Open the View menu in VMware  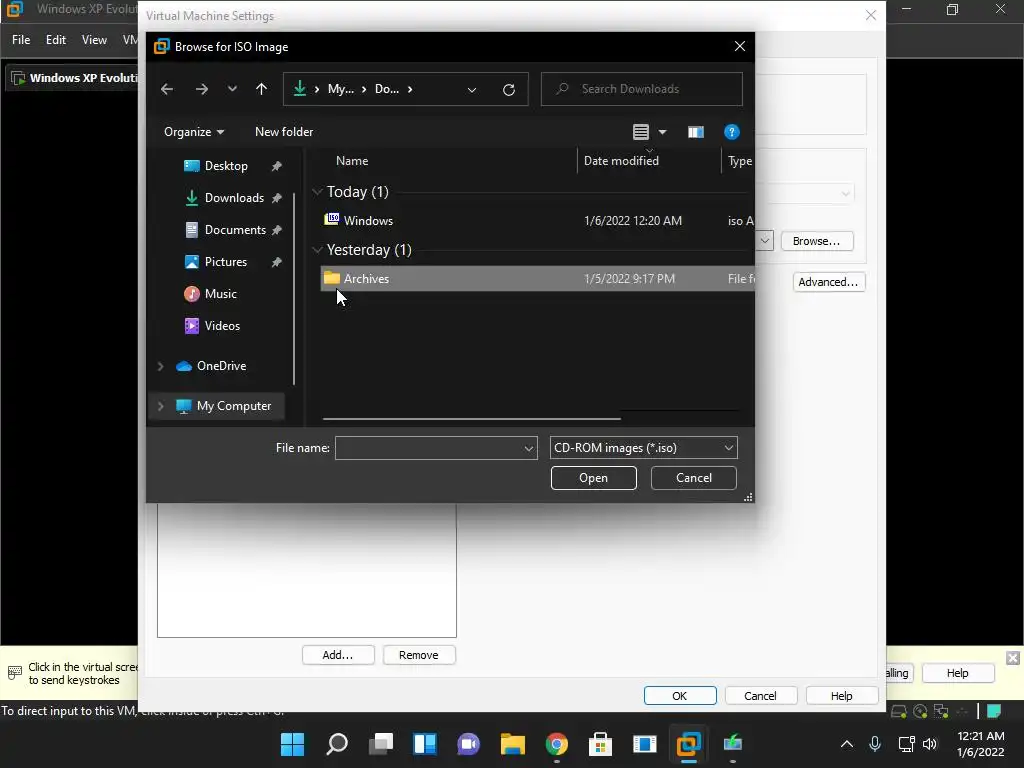click(x=94, y=40)
